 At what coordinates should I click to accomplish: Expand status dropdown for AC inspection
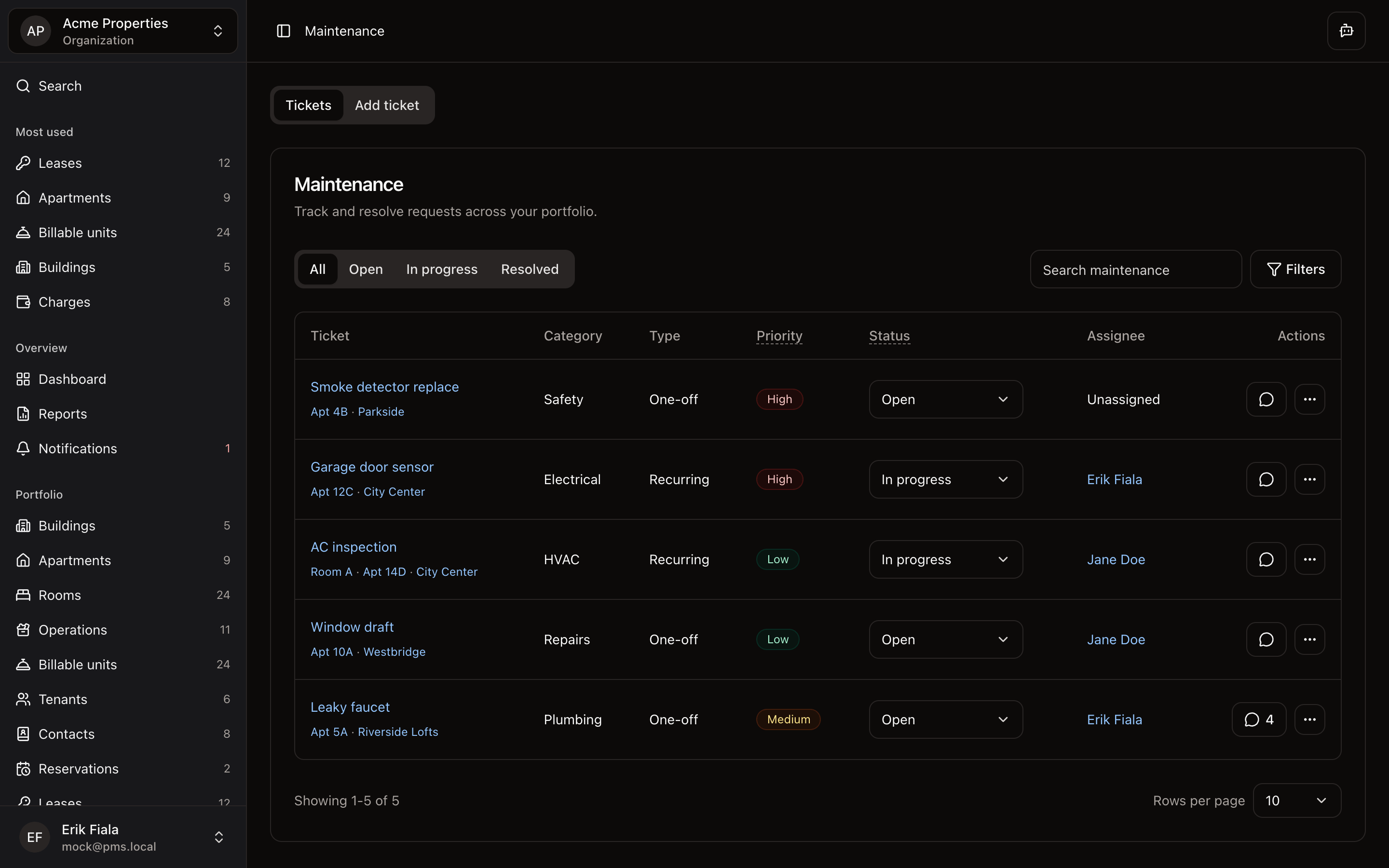tap(945, 560)
